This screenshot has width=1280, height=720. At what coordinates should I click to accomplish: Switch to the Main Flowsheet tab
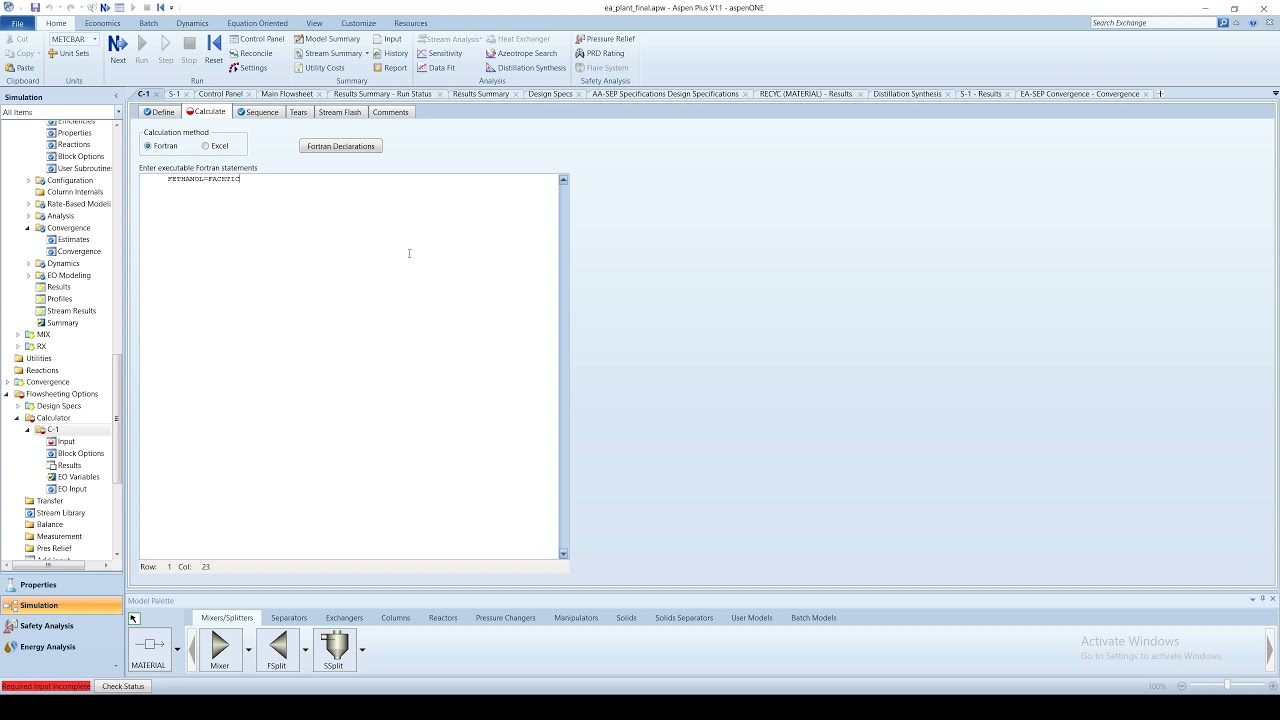[287, 94]
